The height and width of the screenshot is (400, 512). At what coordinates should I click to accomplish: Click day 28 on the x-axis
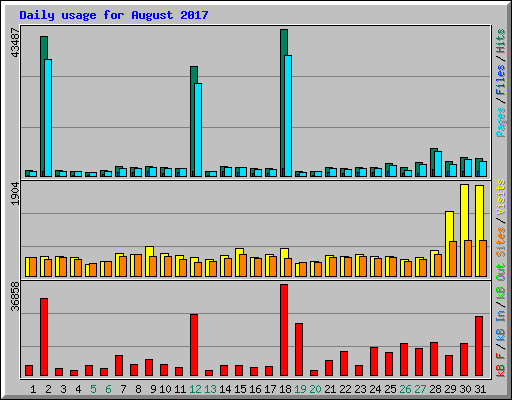(435, 389)
